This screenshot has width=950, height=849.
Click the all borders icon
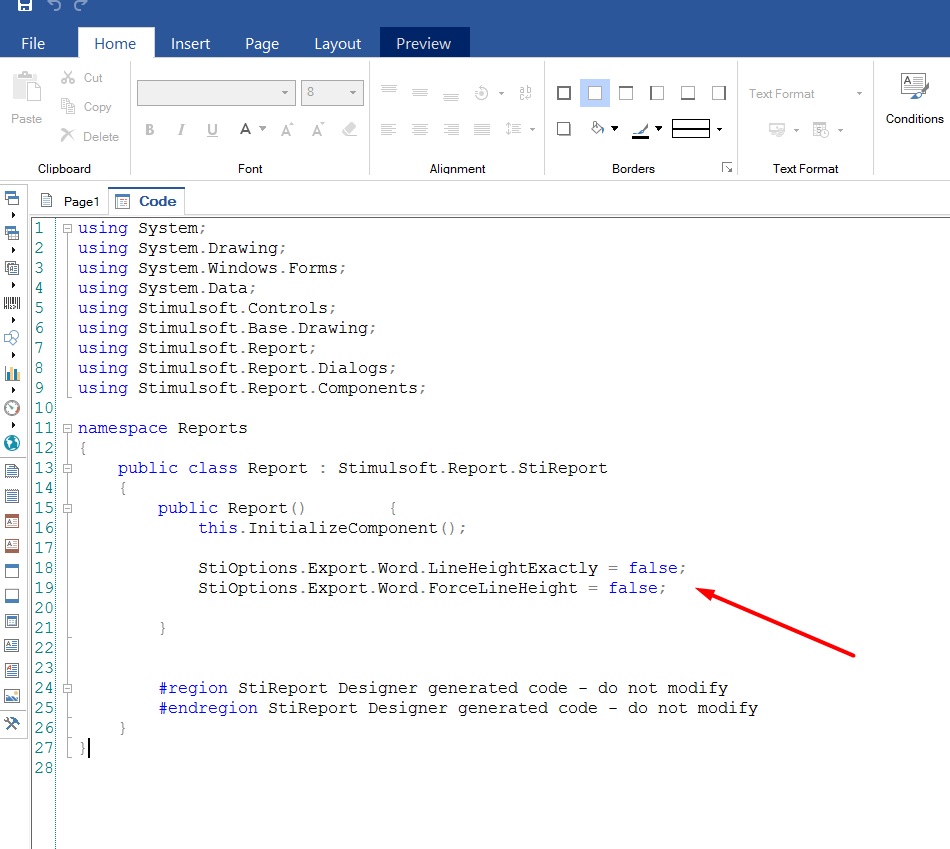(x=564, y=93)
